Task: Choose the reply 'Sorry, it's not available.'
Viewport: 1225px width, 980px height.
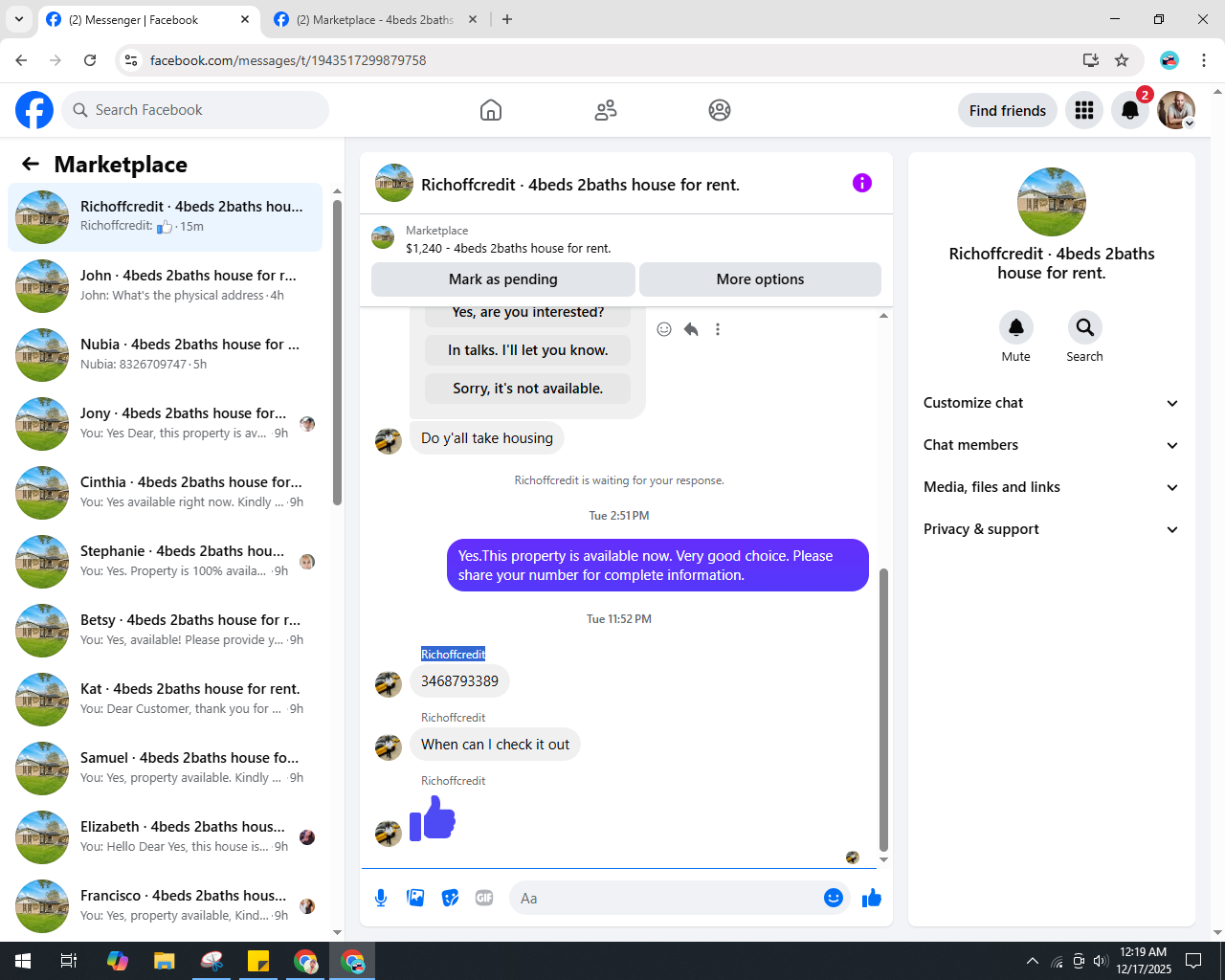Action: pyautogui.click(x=528, y=389)
